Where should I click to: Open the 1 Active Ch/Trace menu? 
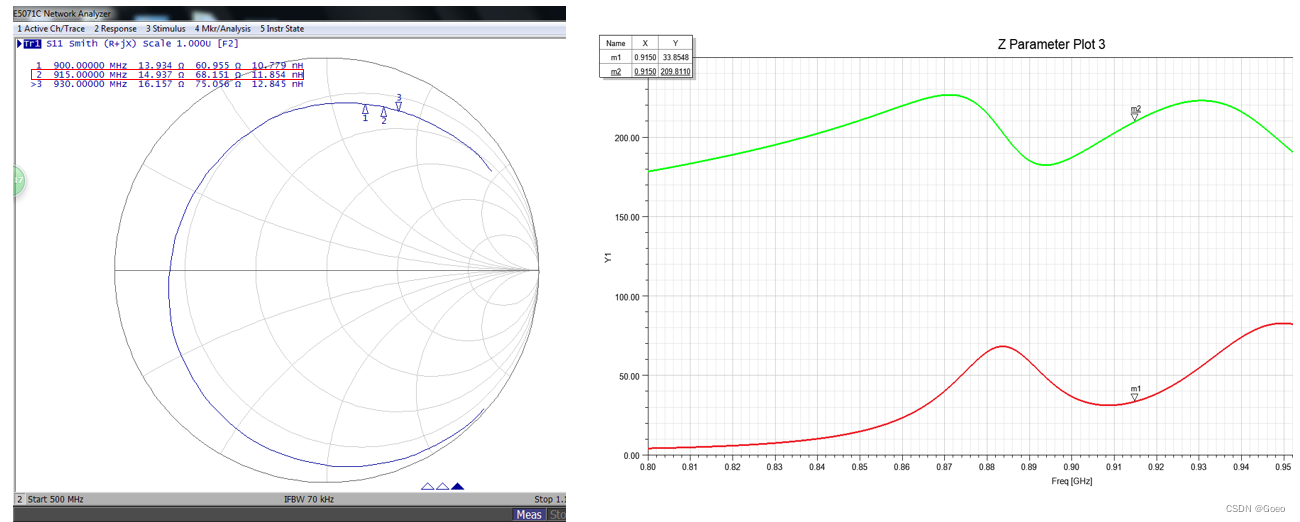51,29
